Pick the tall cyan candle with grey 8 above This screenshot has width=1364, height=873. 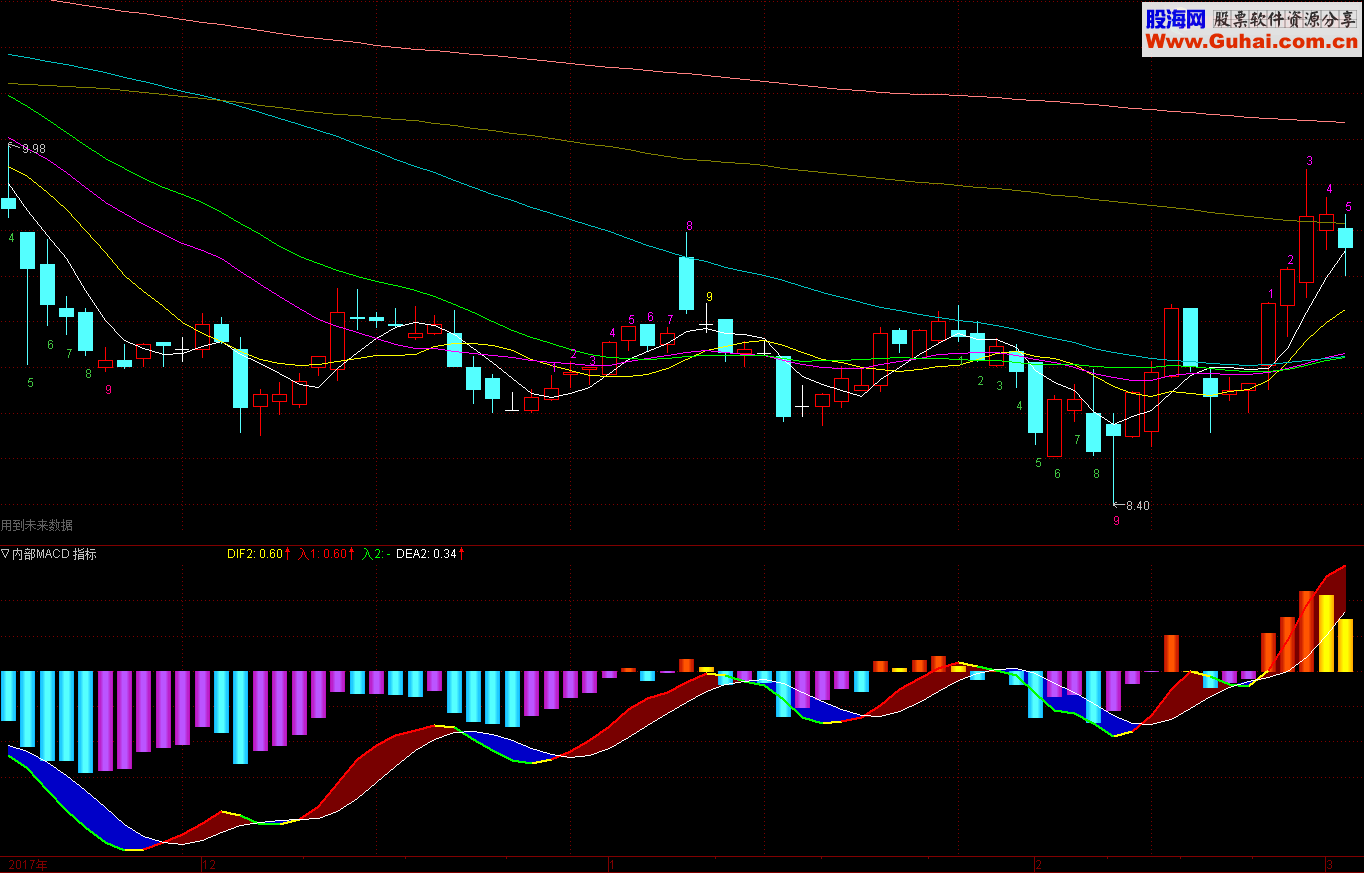click(x=687, y=283)
